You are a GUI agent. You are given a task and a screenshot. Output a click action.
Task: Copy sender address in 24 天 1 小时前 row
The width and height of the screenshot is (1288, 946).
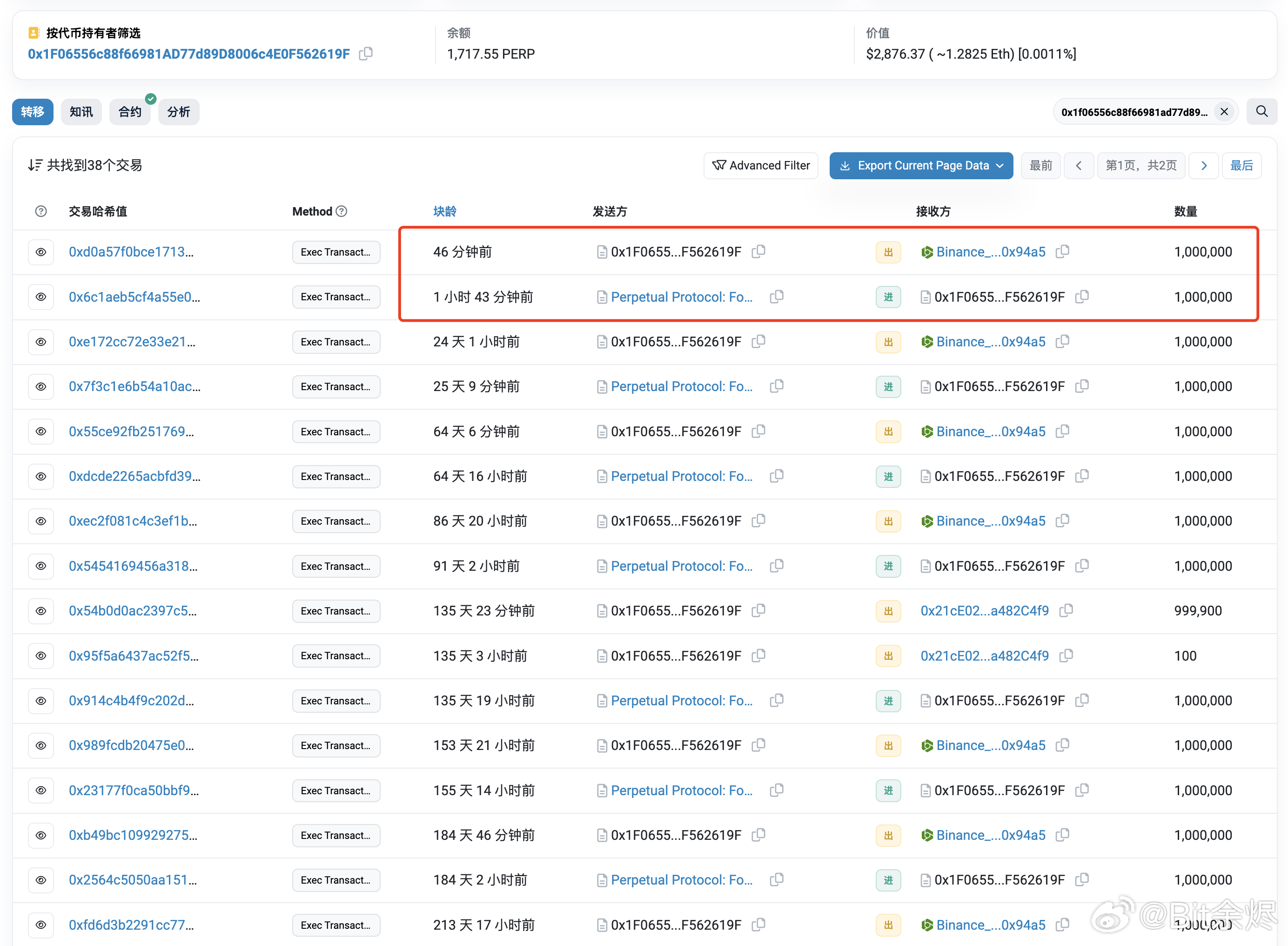pyautogui.click(x=758, y=341)
